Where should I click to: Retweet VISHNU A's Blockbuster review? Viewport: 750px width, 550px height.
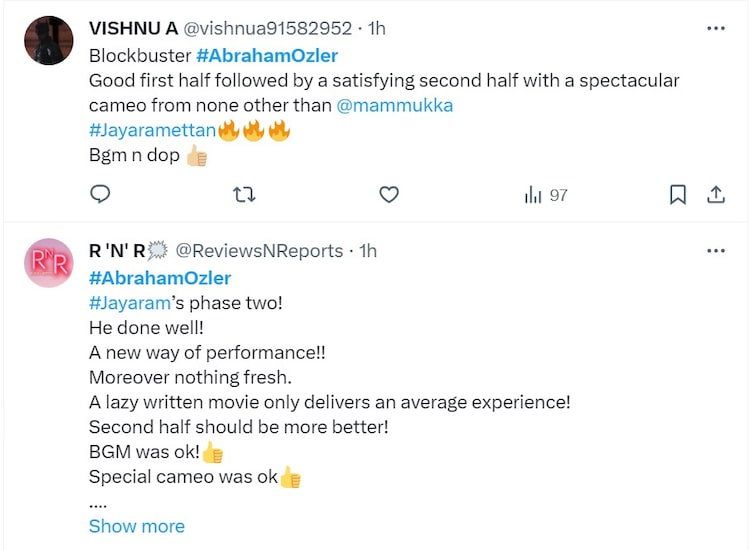pos(244,194)
